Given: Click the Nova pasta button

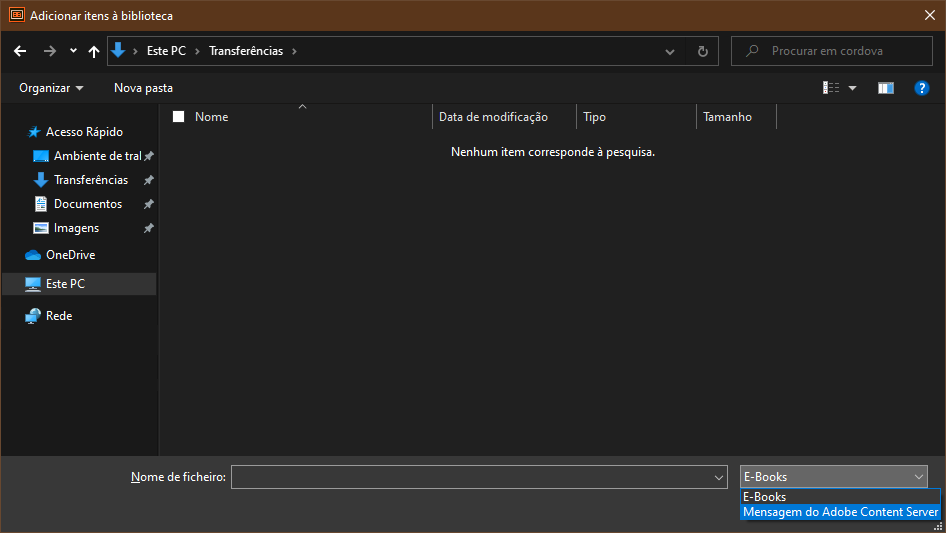Looking at the screenshot, I should pos(143,88).
